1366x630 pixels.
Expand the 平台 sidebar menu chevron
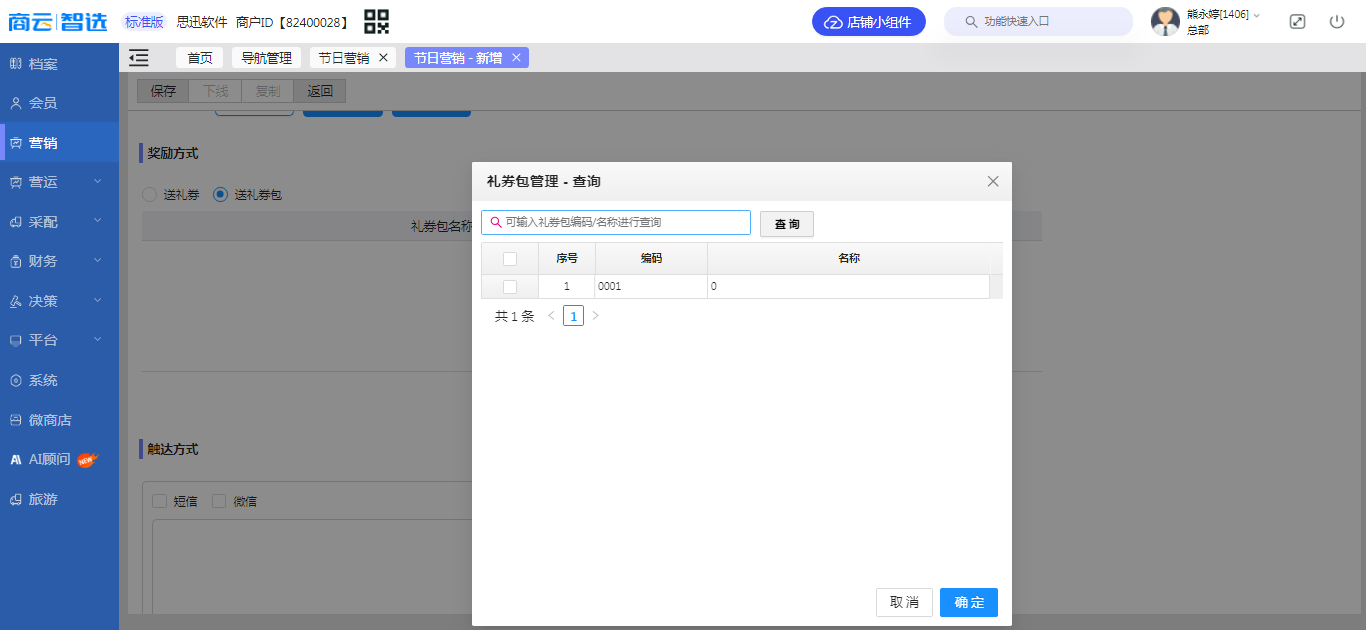pos(98,340)
